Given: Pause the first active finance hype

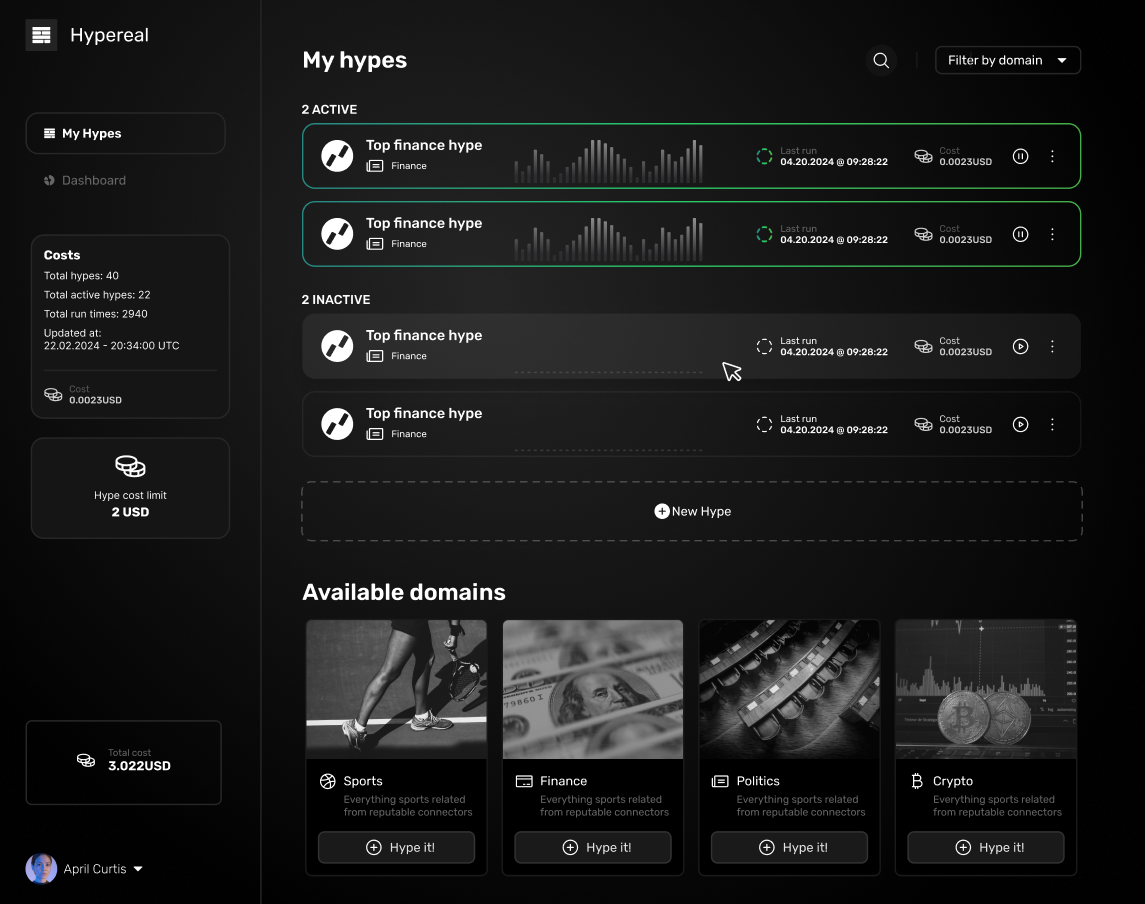Looking at the screenshot, I should [1020, 156].
